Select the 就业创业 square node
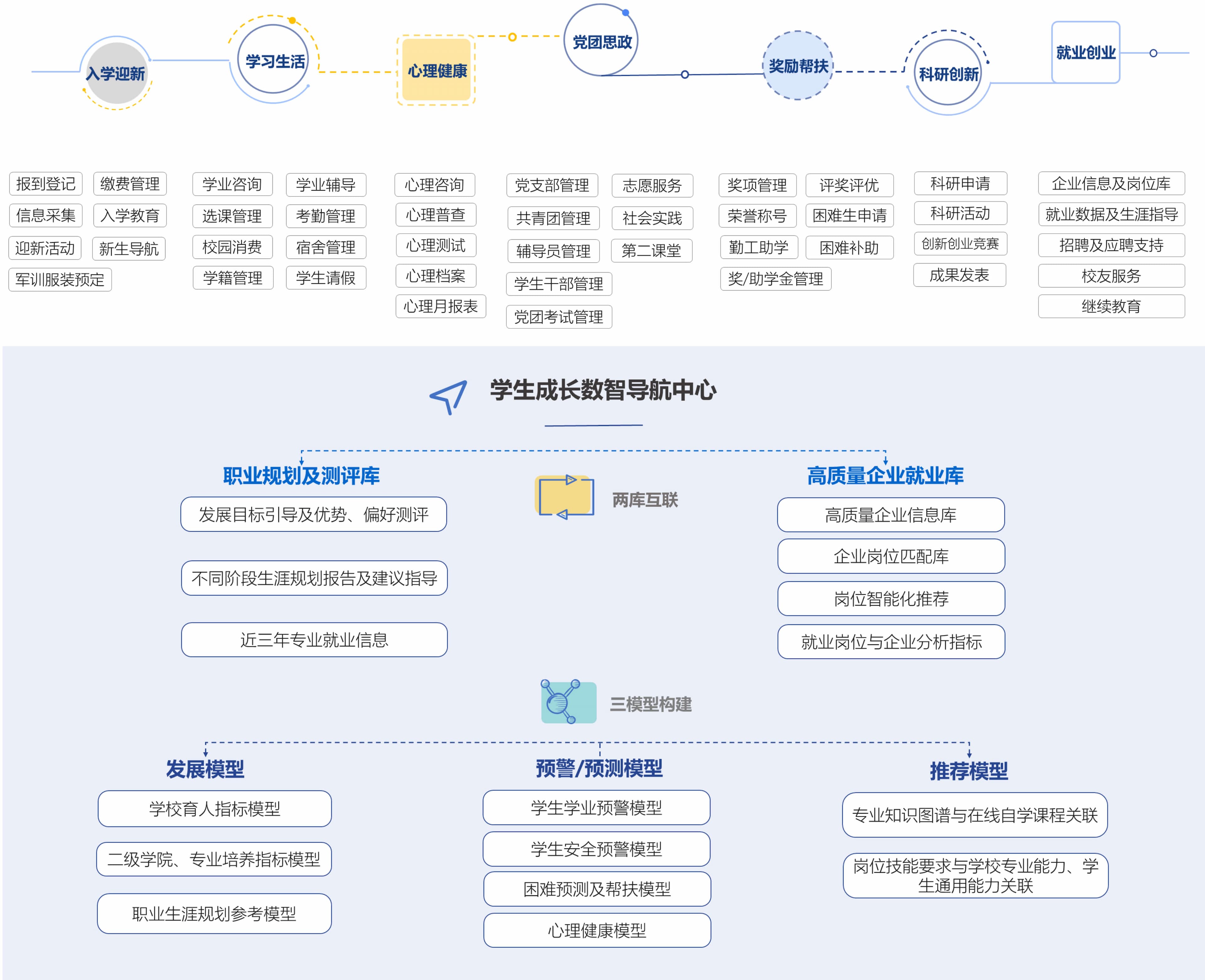Viewport: 1205px width, 980px height. click(x=1085, y=52)
